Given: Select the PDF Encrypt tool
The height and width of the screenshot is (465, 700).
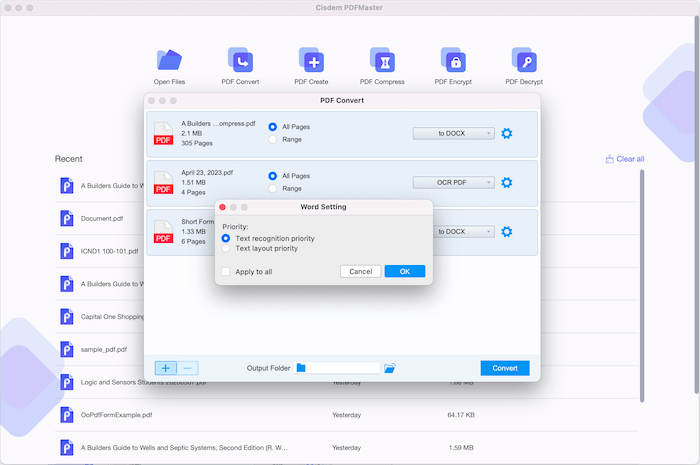Looking at the screenshot, I should pos(453,60).
